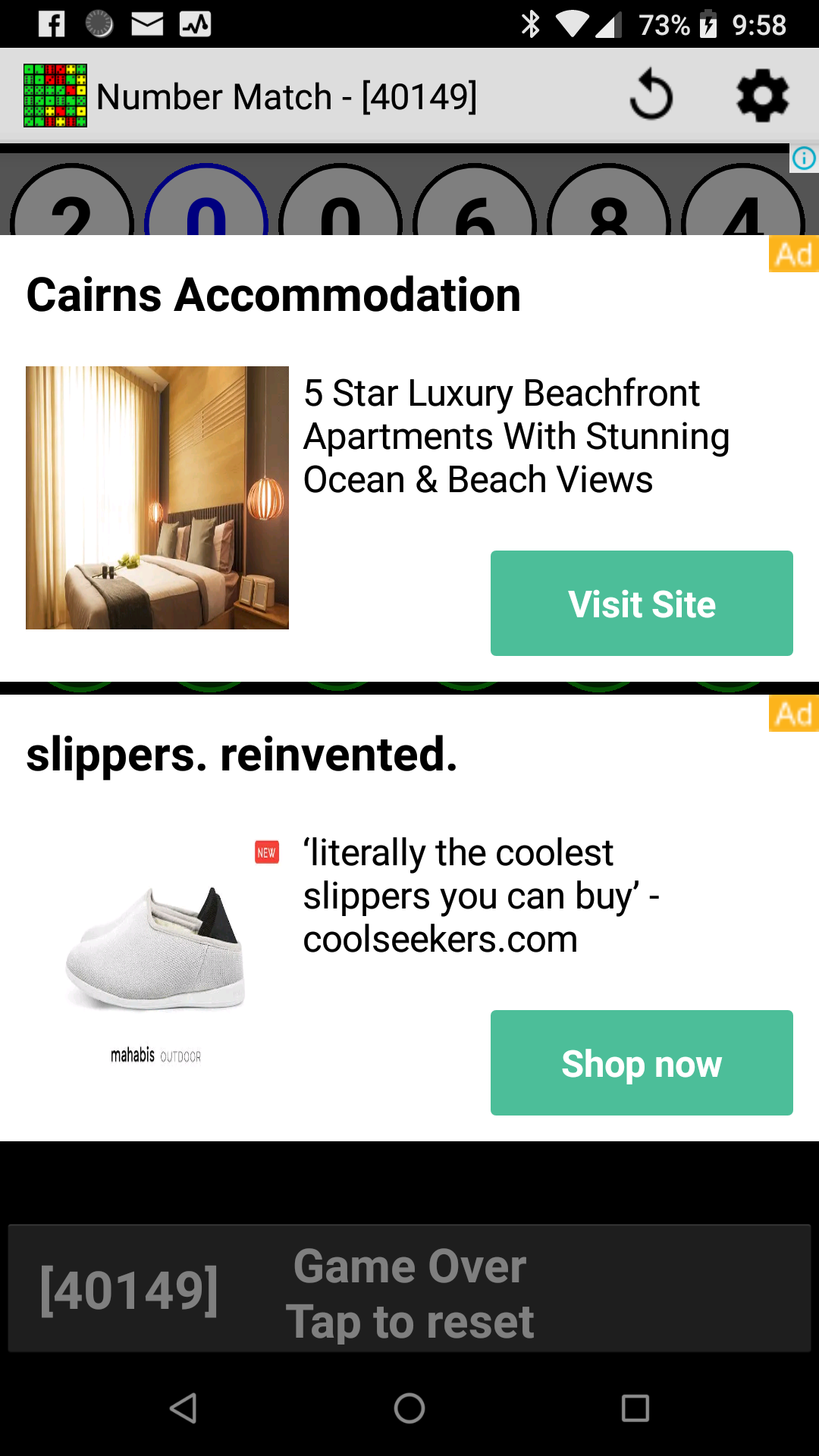Image resolution: width=819 pixels, height=1456 pixels.
Task: Tap the Android back navigation button
Action: (x=184, y=1408)
